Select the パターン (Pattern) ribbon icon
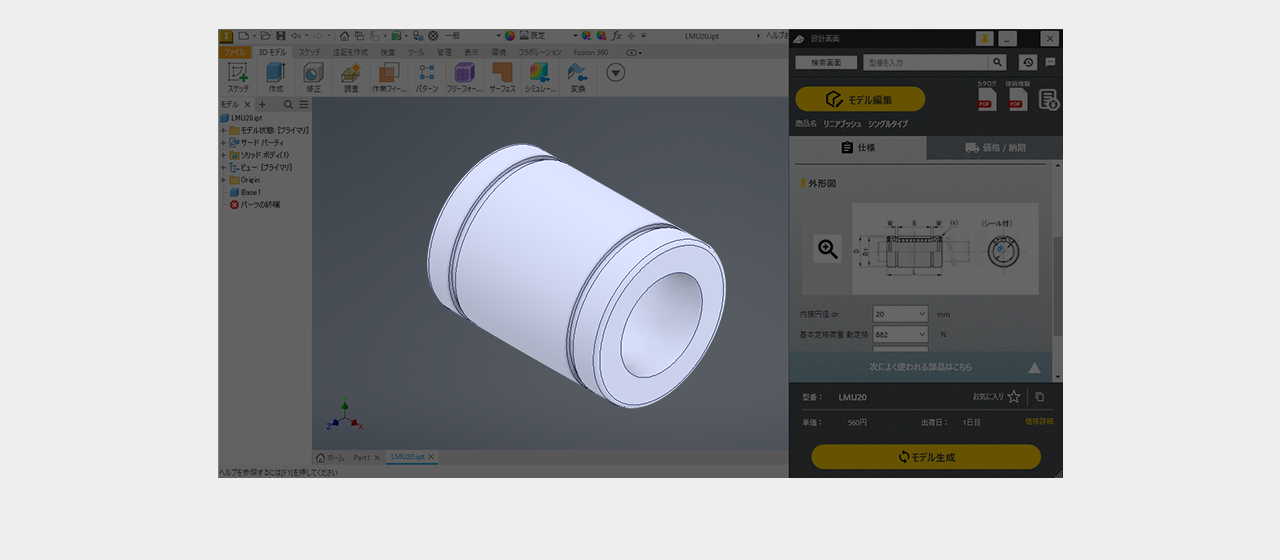The image size is (1280, 560). [x=427, y=73]
